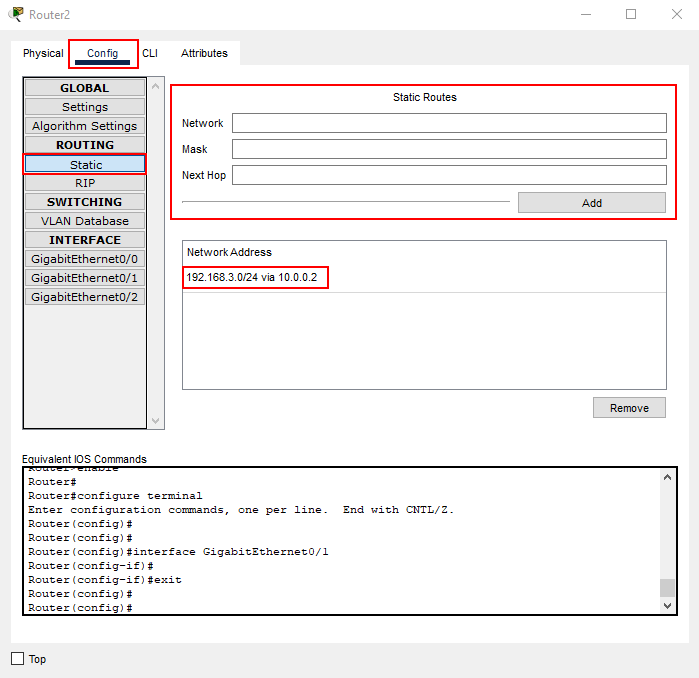
Task: Click the Router2 Packet Tracer title icon
Action: [16, 14]
